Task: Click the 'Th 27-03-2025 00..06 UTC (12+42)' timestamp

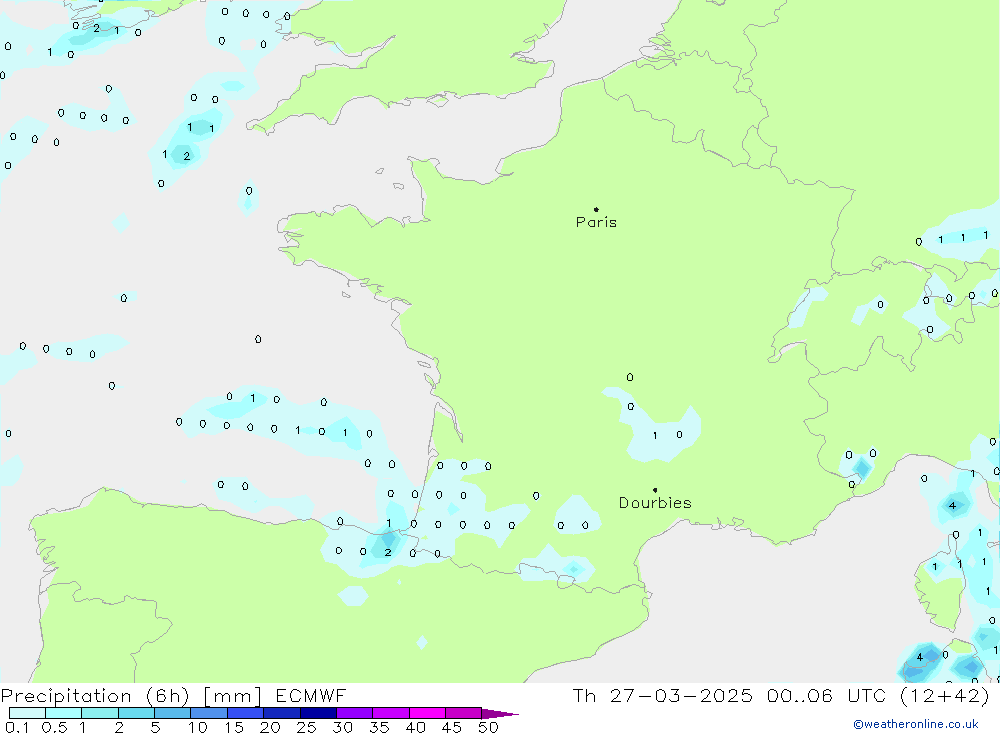Action: click(781, 696)
